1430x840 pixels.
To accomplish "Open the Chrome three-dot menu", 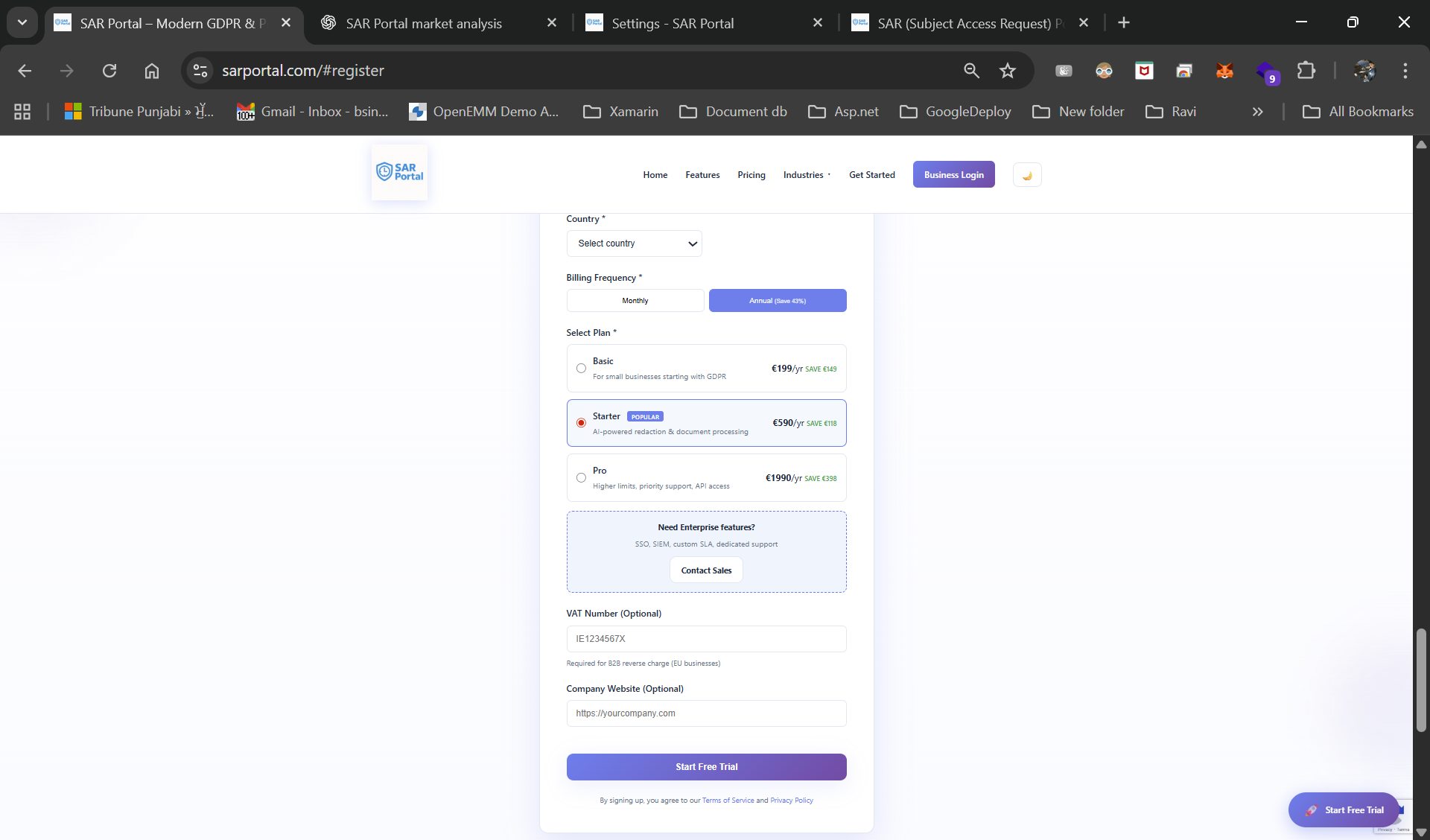I will (1405, 71).
